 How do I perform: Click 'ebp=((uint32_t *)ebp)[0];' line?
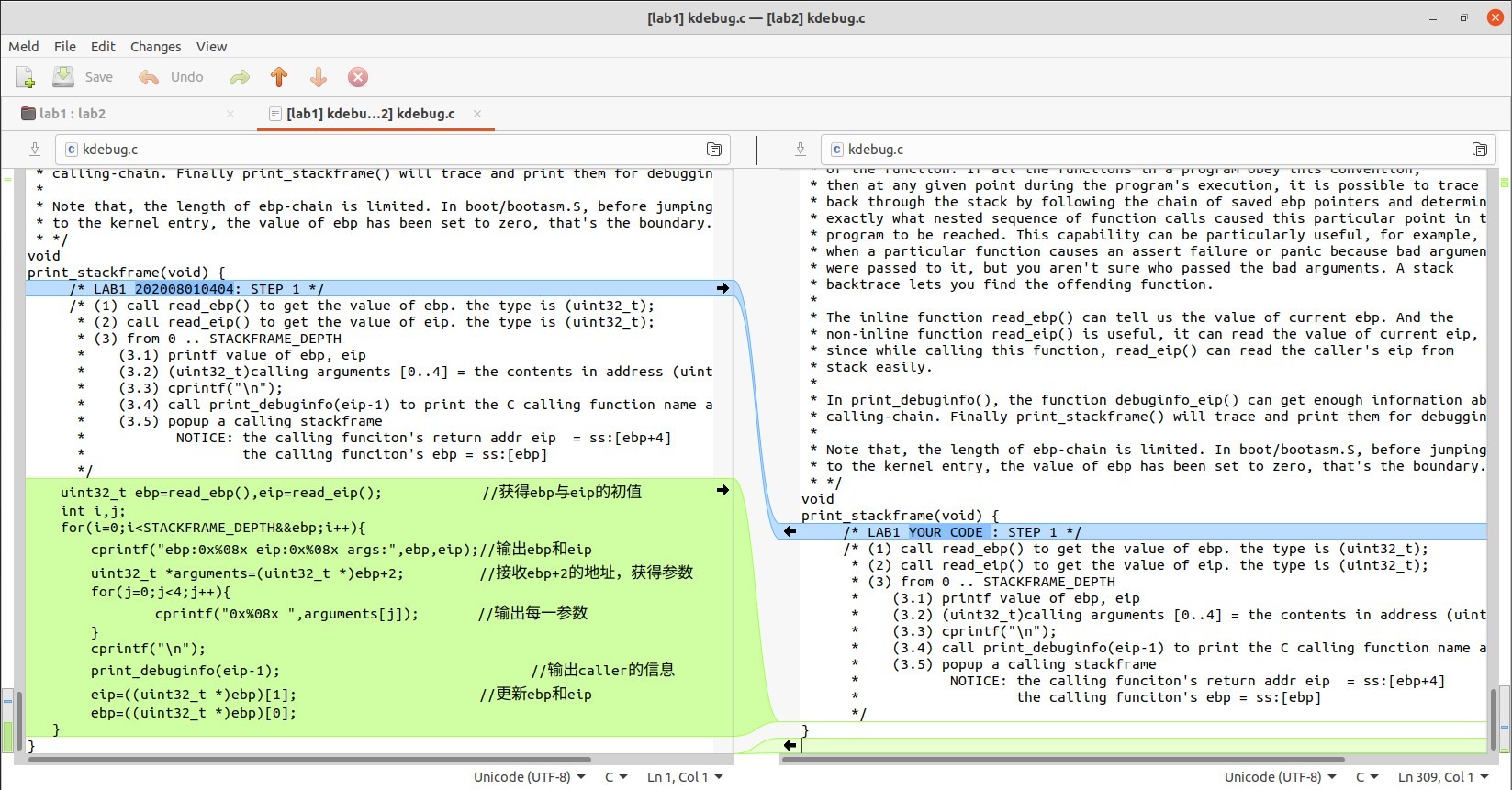point(193,713)
